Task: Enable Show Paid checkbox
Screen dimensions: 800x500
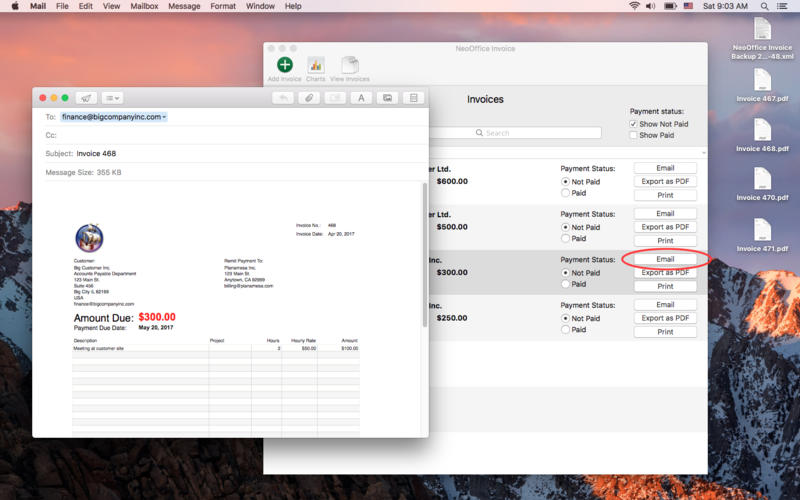Action: [x=633, y=135]
